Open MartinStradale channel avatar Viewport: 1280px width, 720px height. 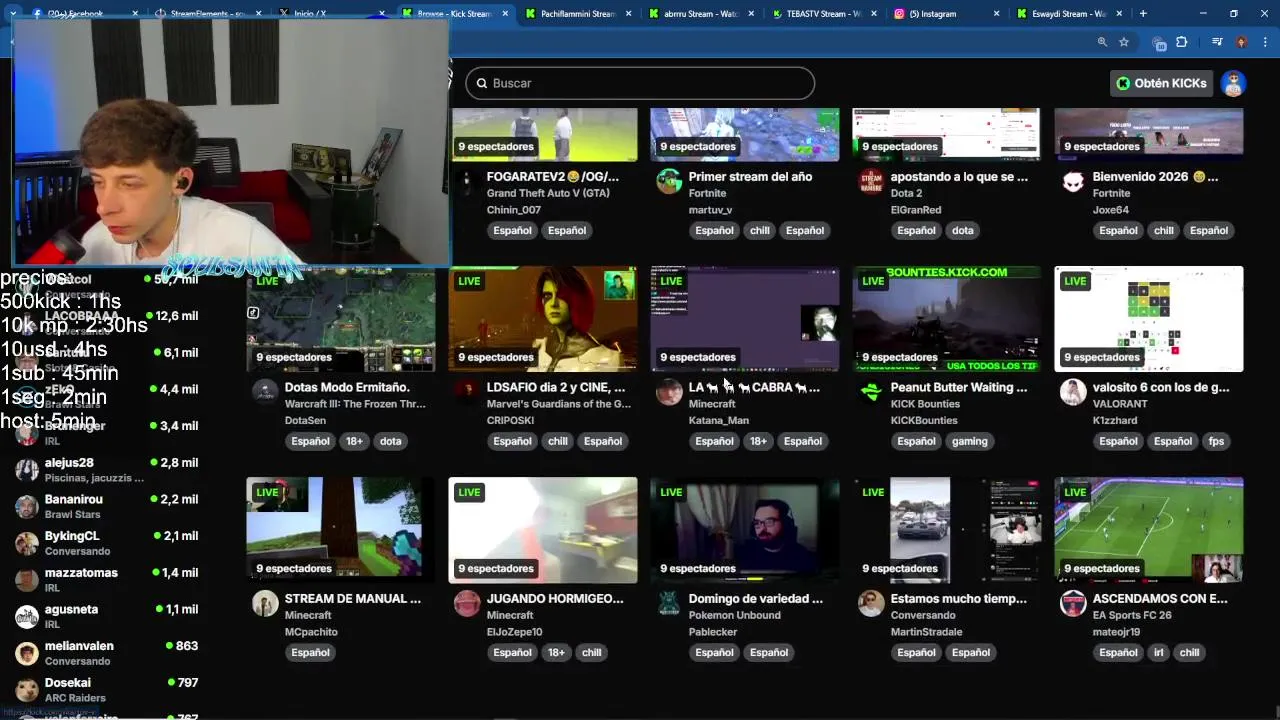[871, 603]
